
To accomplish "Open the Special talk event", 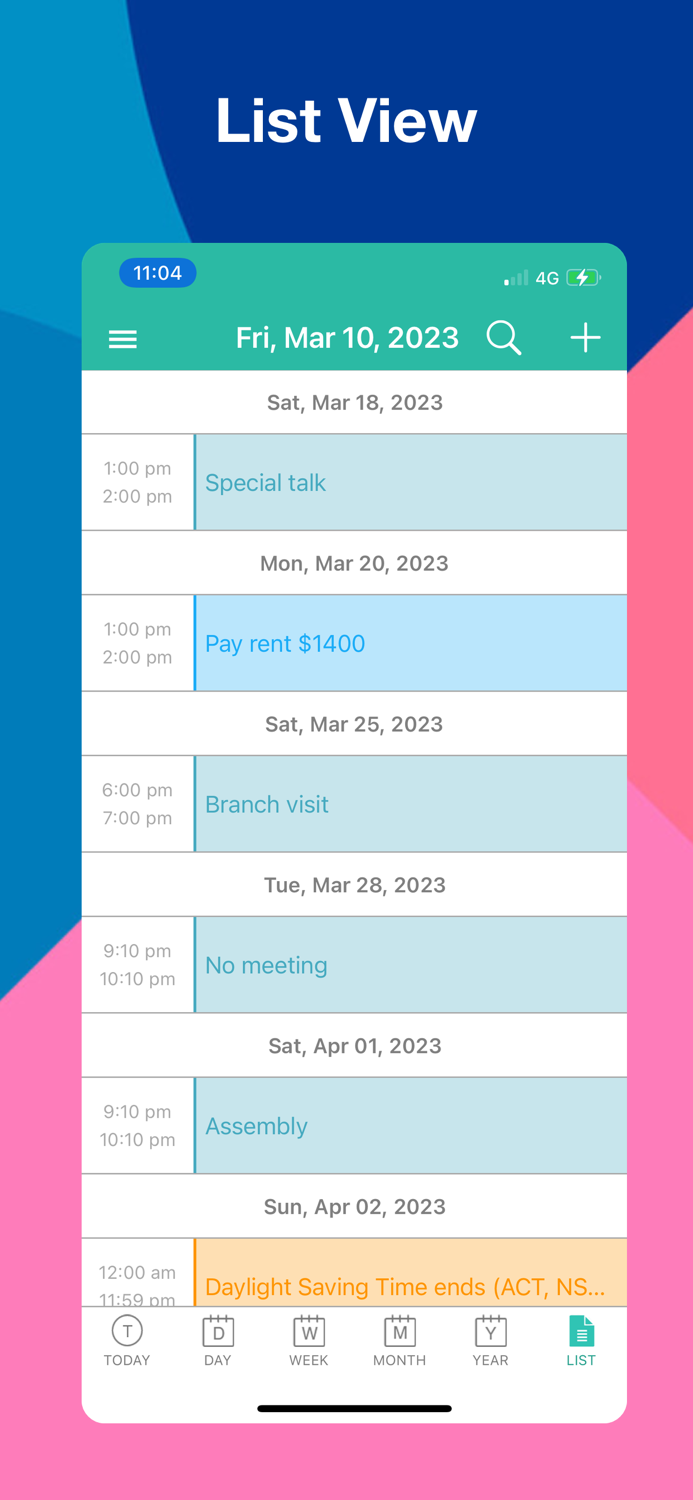I will pos(410,482).
